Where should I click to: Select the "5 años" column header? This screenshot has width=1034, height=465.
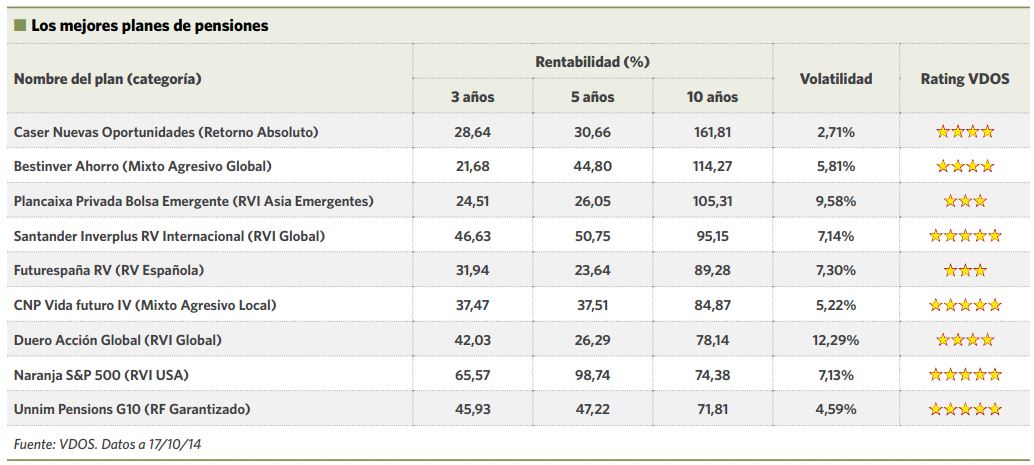[x=592, y=97]
